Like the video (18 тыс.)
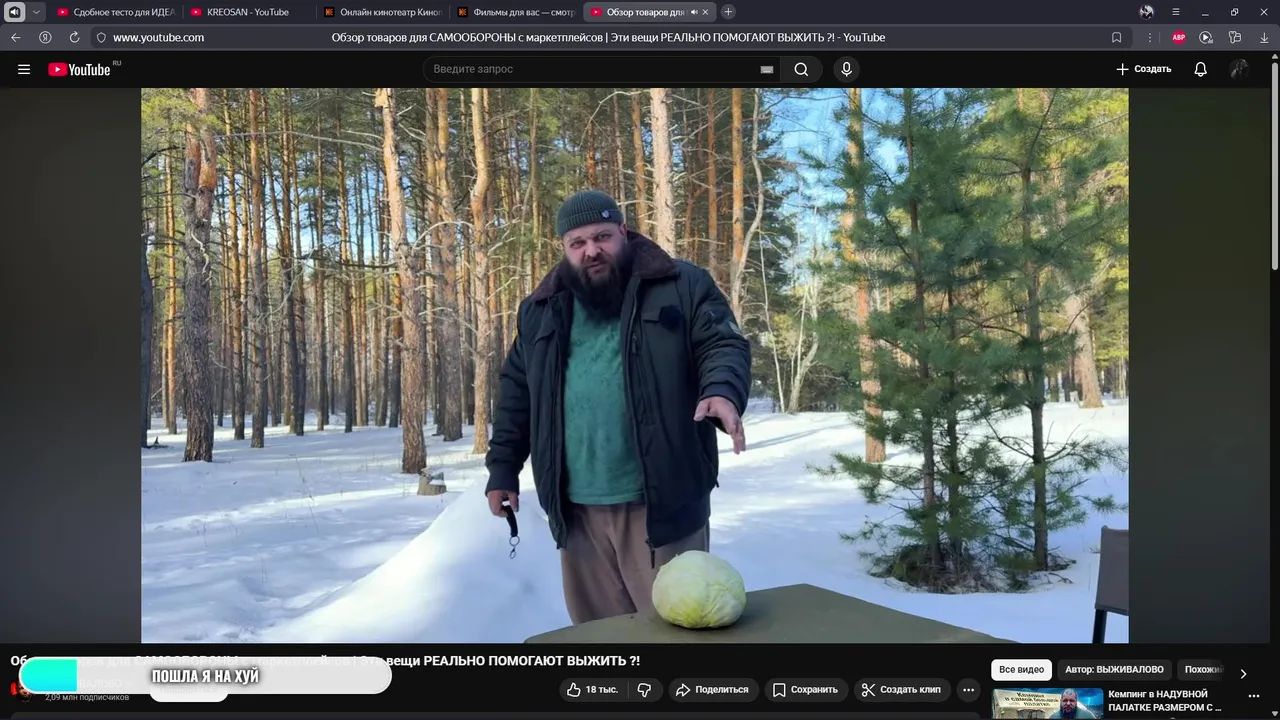This screenshot has width=1280, height=720. tap(592, 690)
